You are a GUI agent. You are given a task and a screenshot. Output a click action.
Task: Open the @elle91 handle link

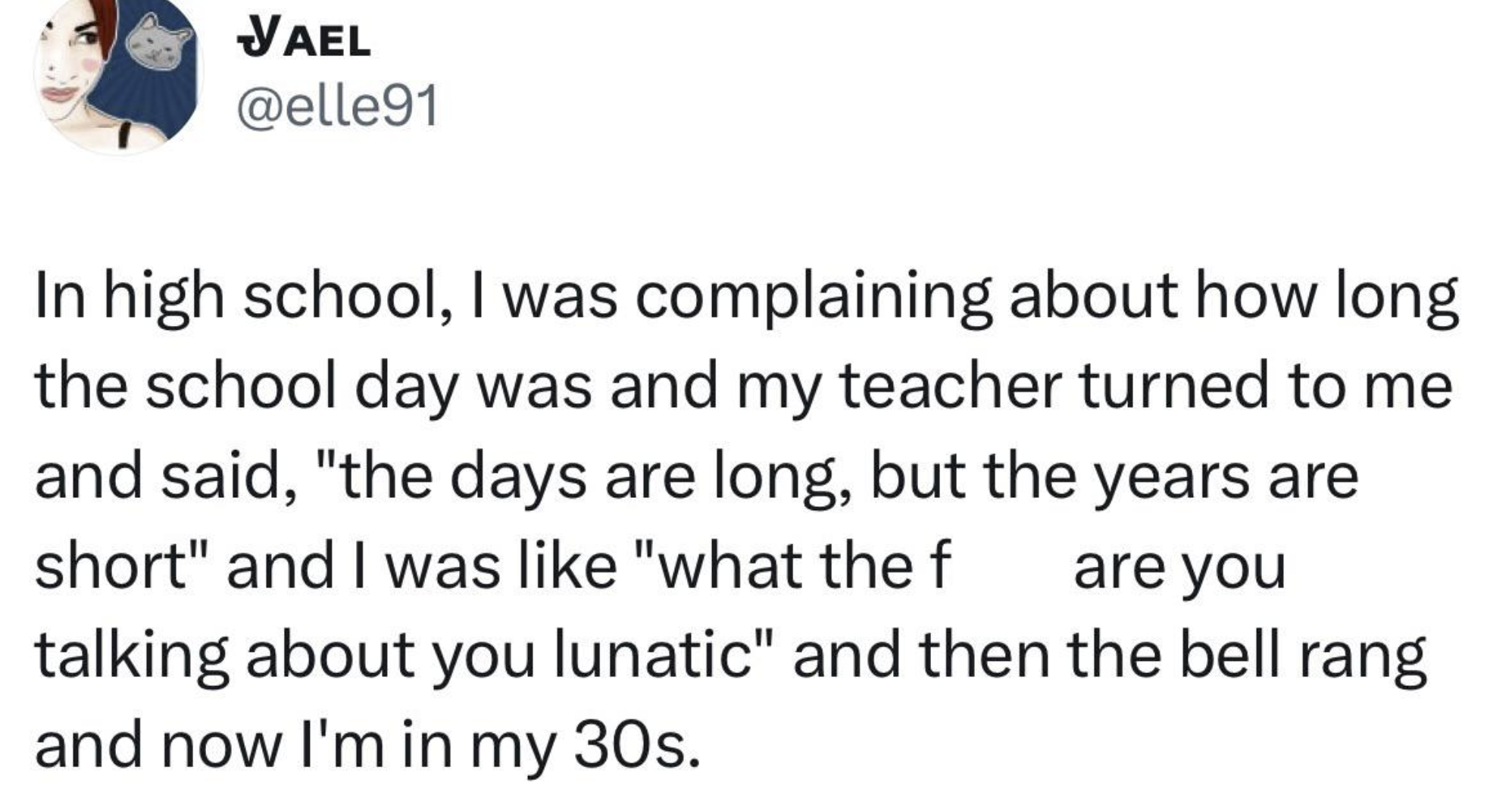click(338, 107)
